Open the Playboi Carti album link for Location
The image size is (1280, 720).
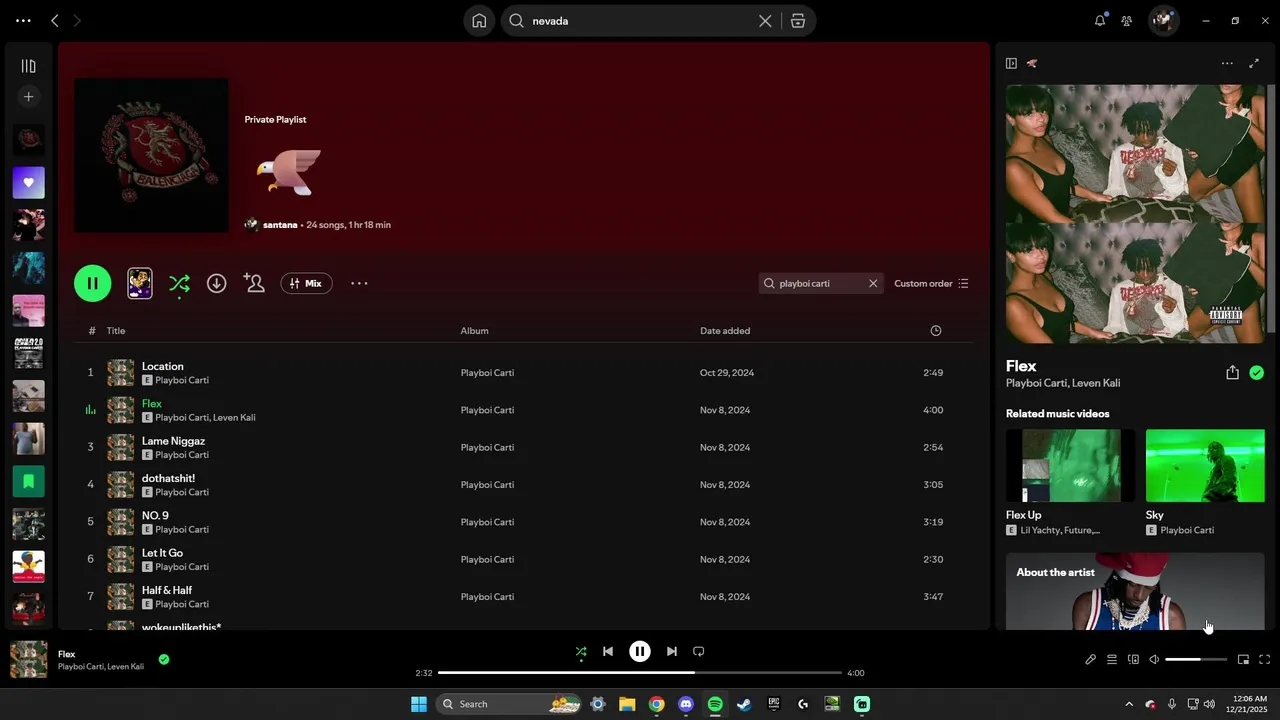click(487, 373)
